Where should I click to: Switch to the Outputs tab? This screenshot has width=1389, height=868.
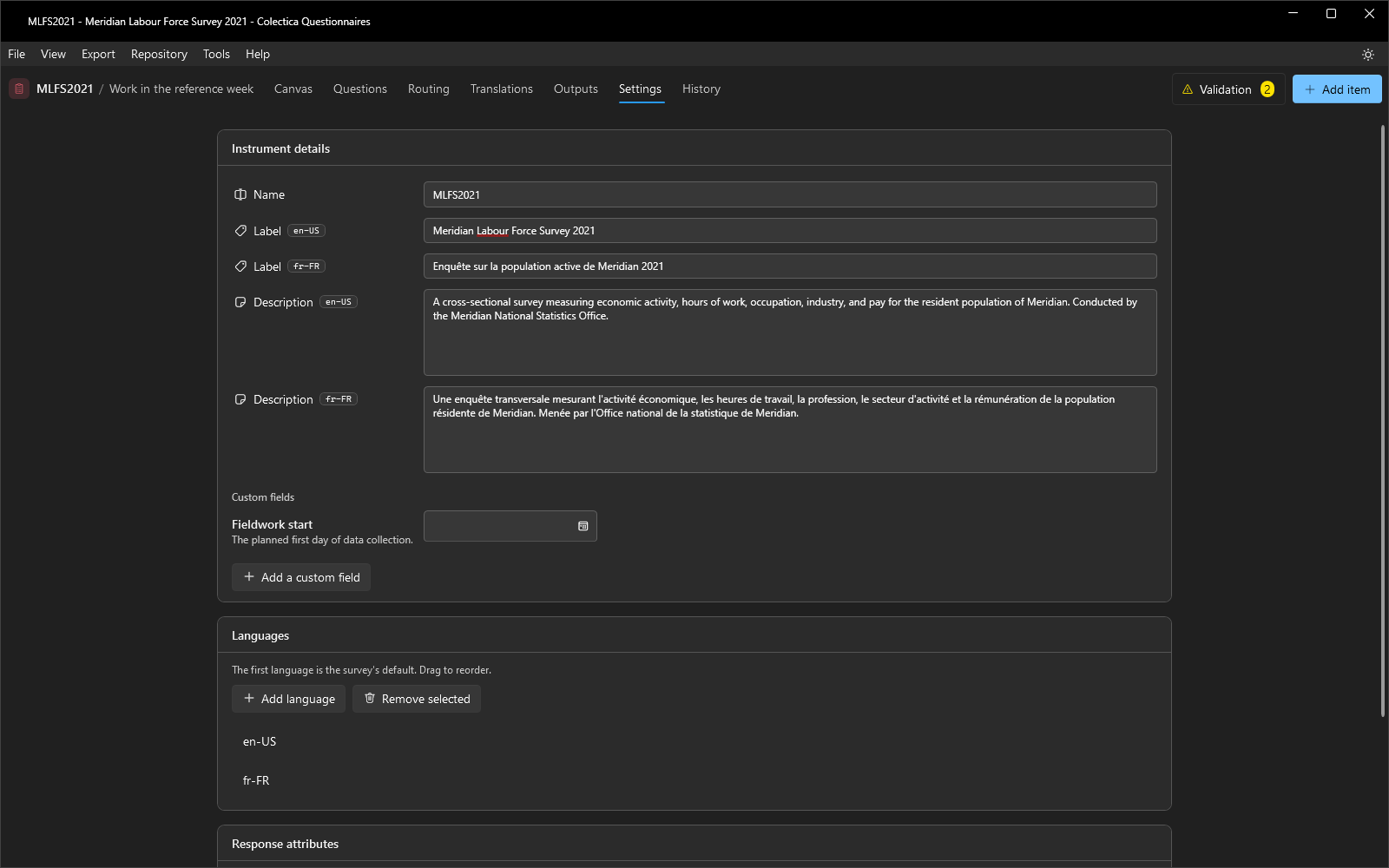tap(576, 89)
